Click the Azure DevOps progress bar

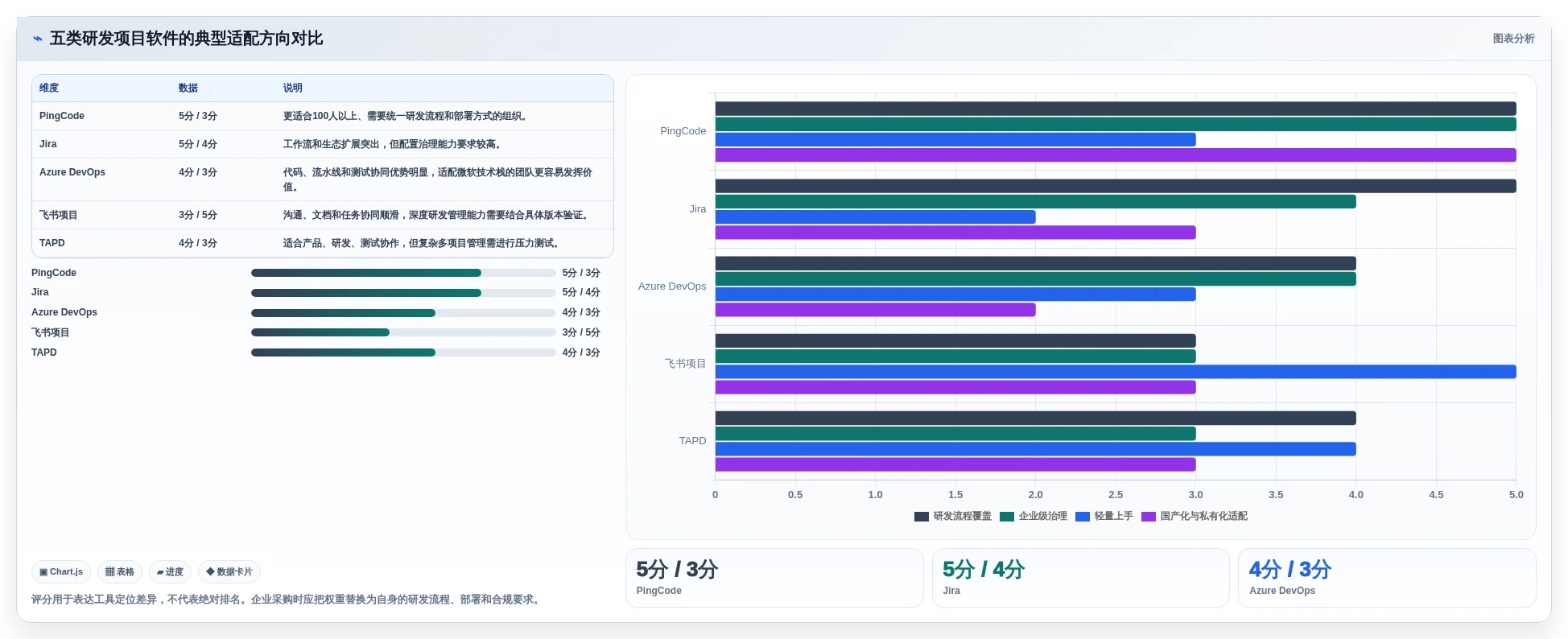[403, 313]
